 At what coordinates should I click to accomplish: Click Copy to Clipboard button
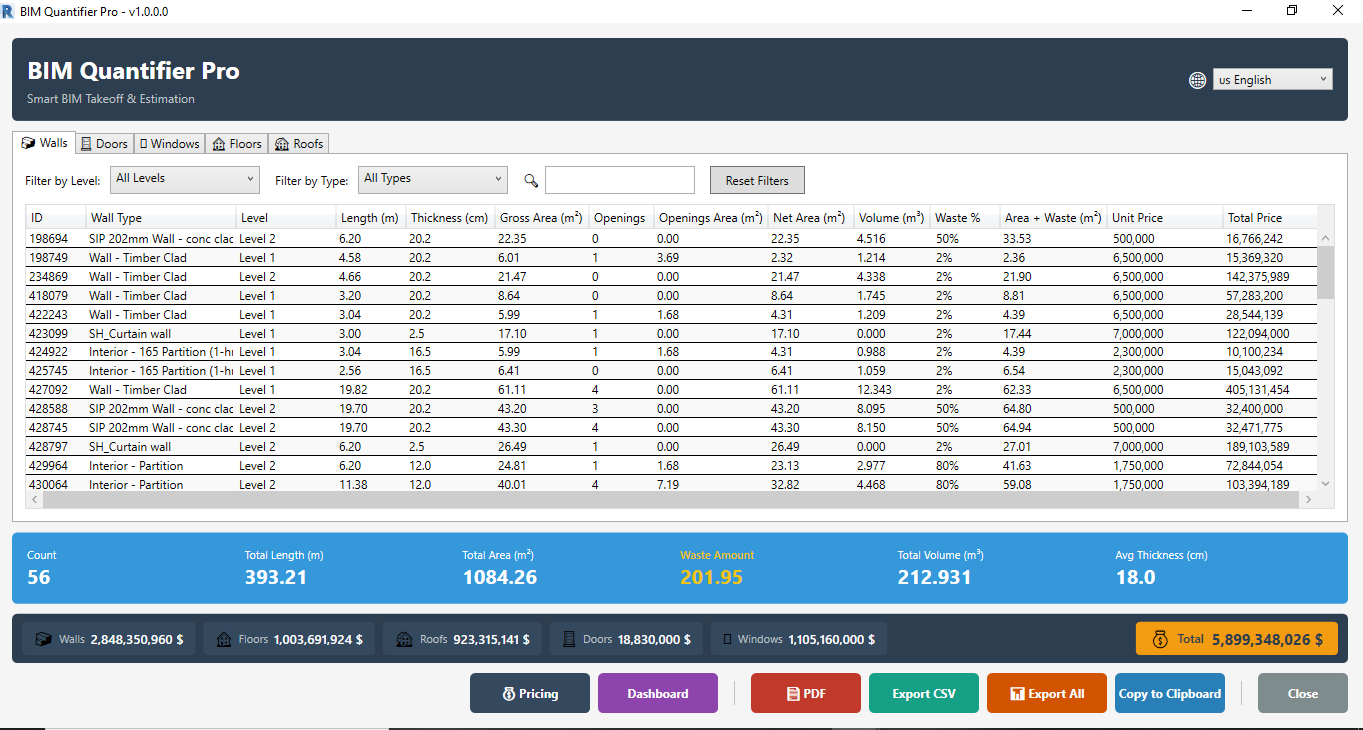[x=1170, y=693]
